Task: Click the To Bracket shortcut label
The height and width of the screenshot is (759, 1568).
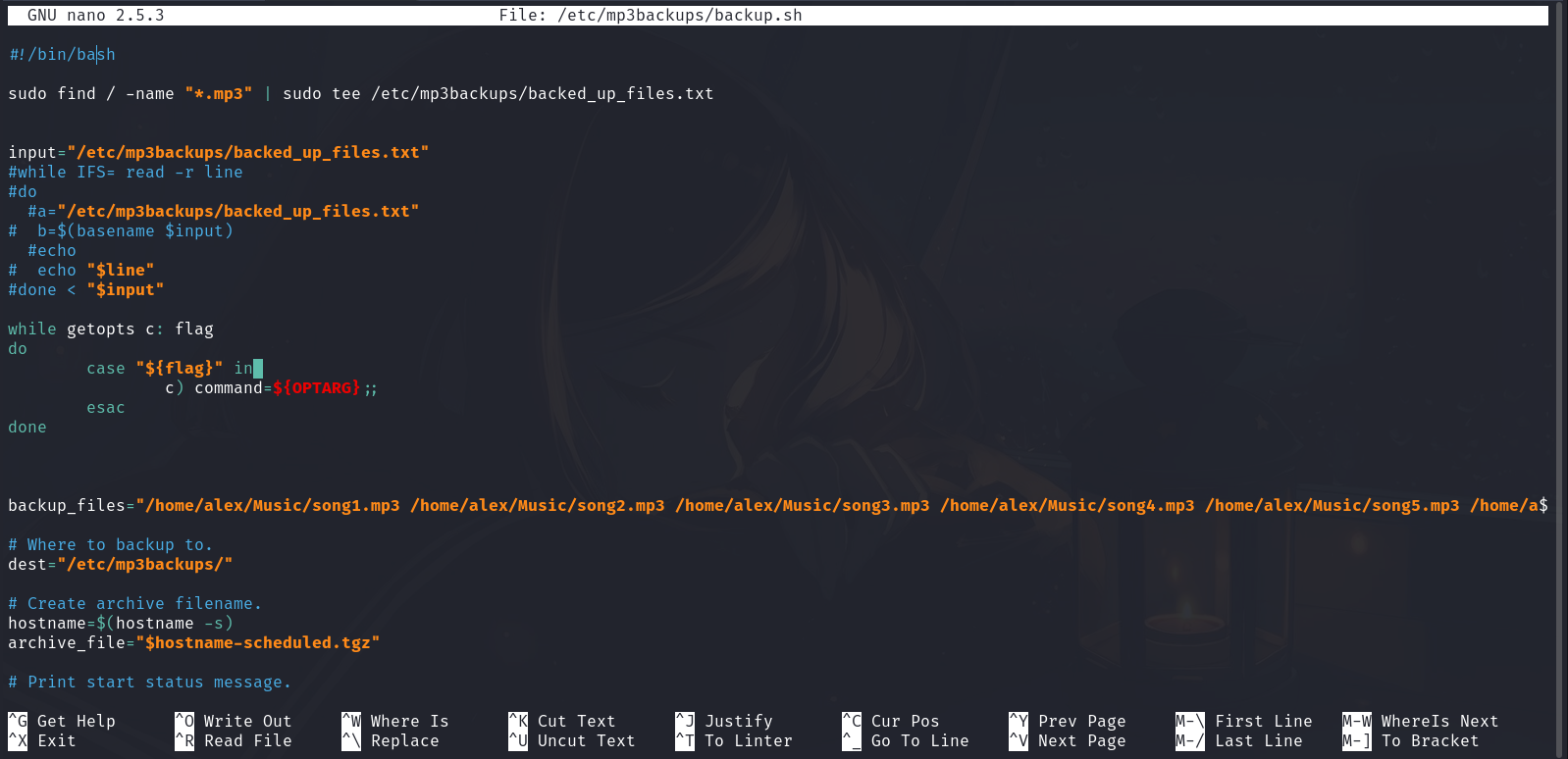Action: click(x=1430, y=740)
